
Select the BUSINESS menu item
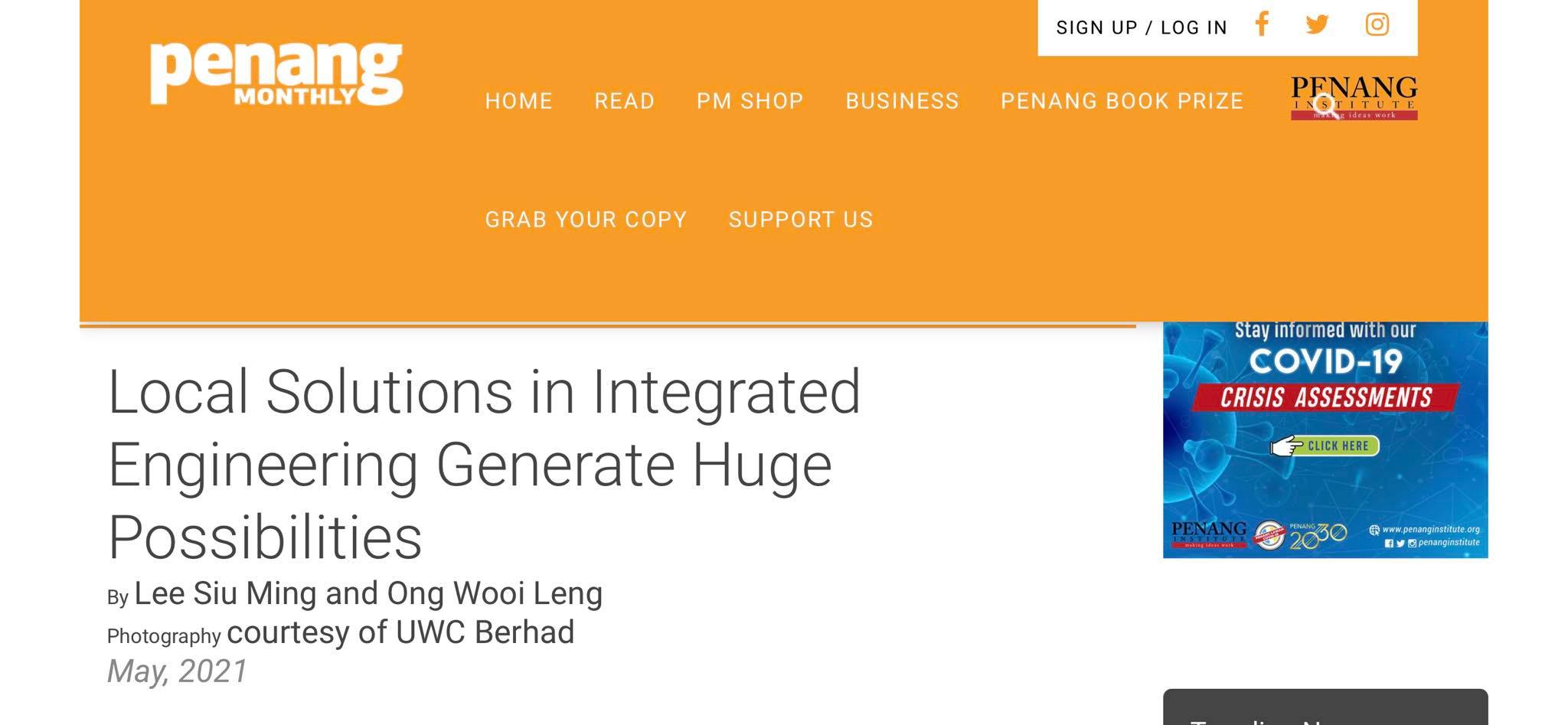click(902, 101)
